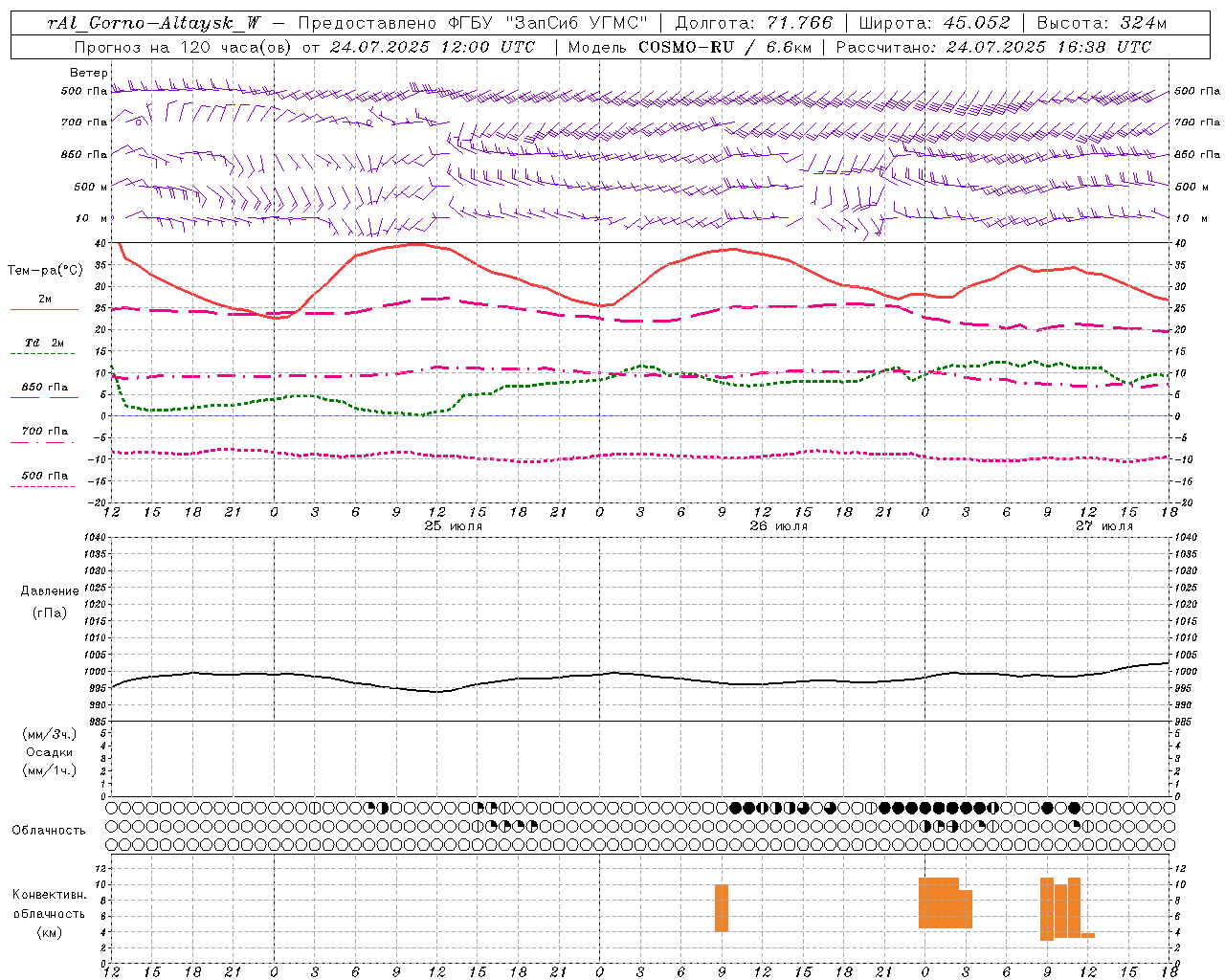Click the 850 гПа entry in temperature legend
This screenshot has height=980, width=1225.
(45, 388)
